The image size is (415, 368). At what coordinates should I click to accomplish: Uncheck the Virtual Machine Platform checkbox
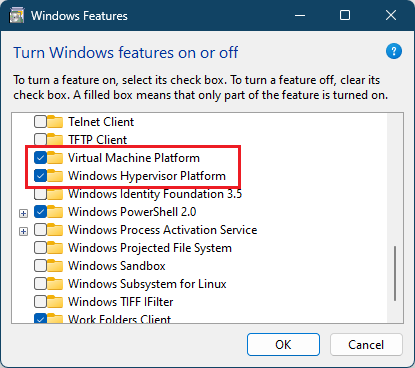[40, 158]
